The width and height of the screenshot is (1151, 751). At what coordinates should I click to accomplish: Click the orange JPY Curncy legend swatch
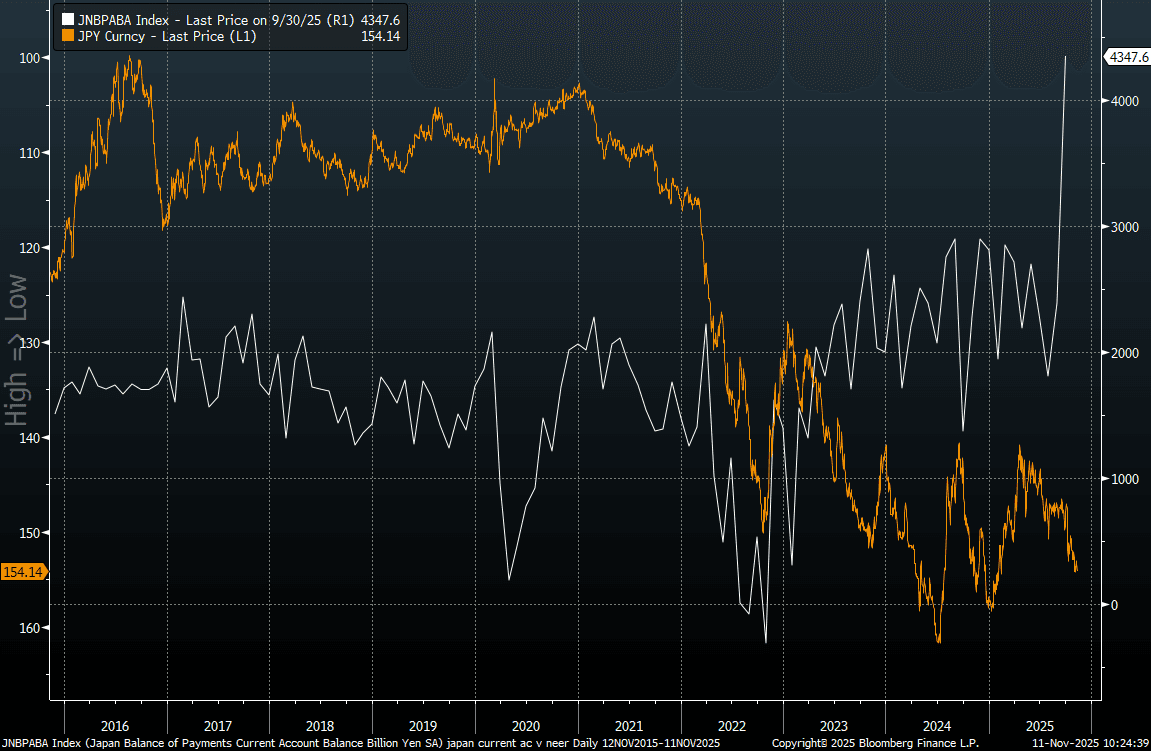pos(68,35)
